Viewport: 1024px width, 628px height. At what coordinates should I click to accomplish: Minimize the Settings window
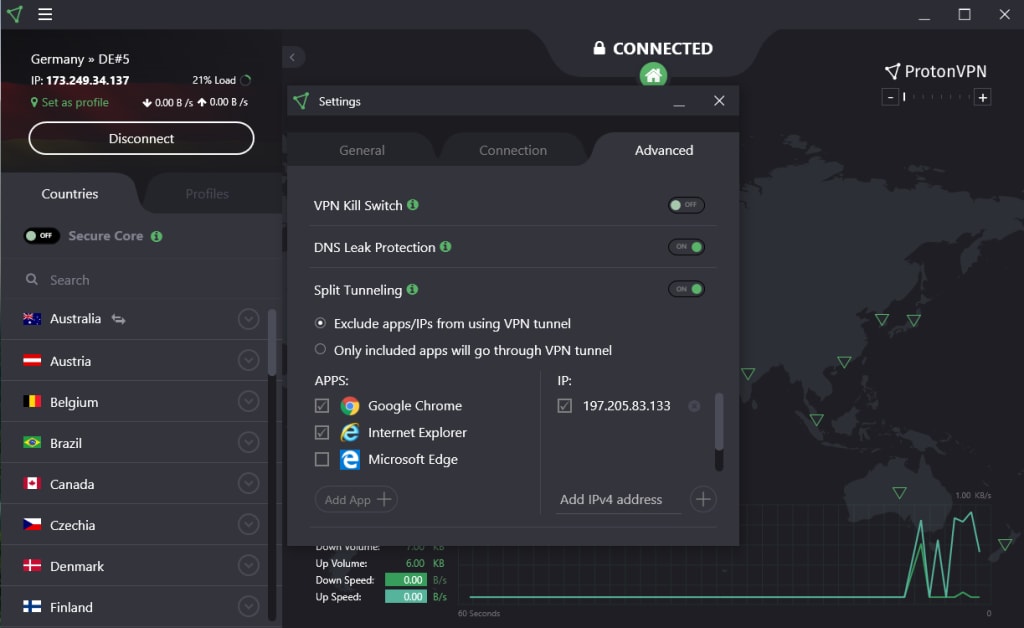pyautogui.click(x=679, y=102)
